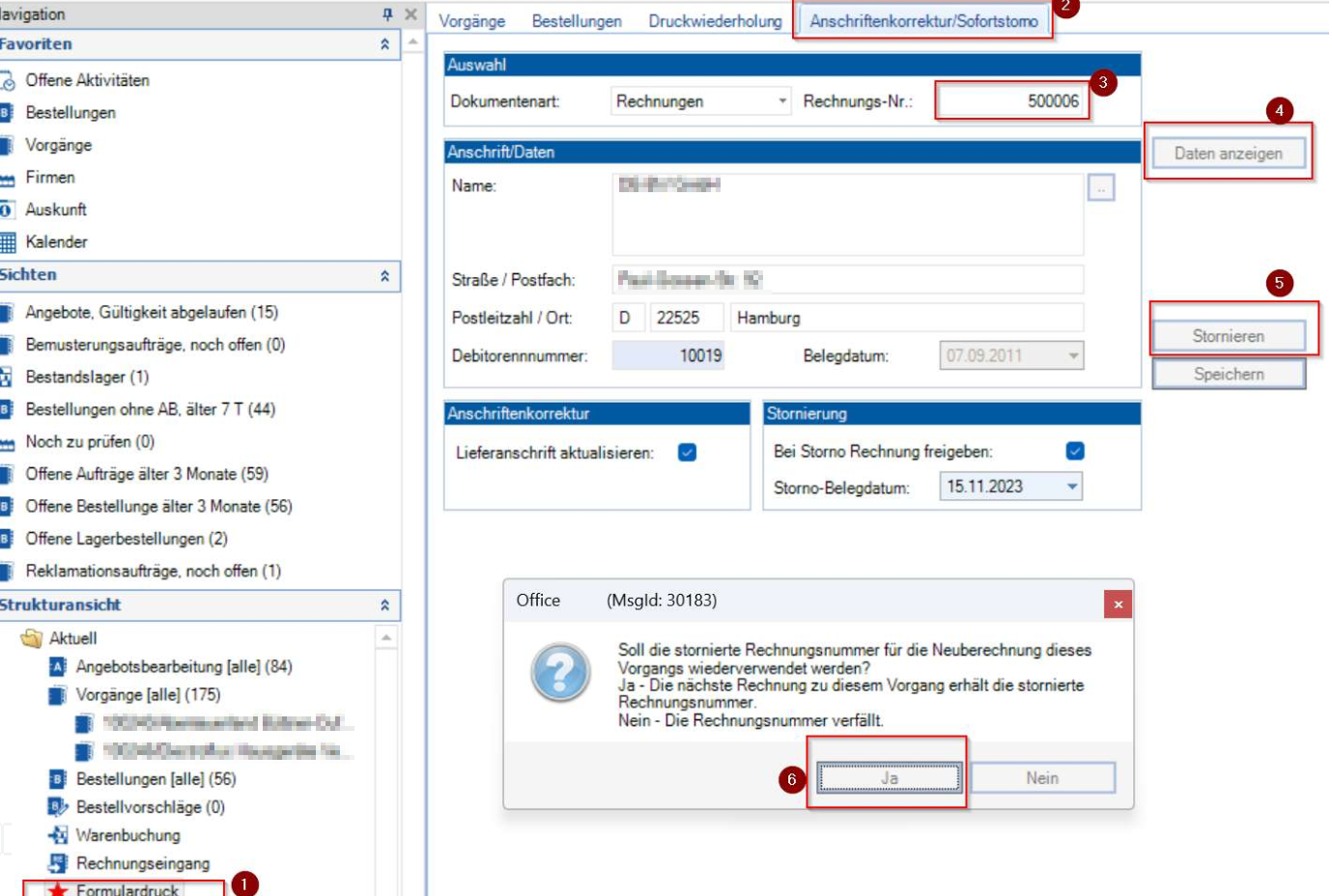Collapse the Favoriten section
The image size is (1332, 896).
click(384, 44)
